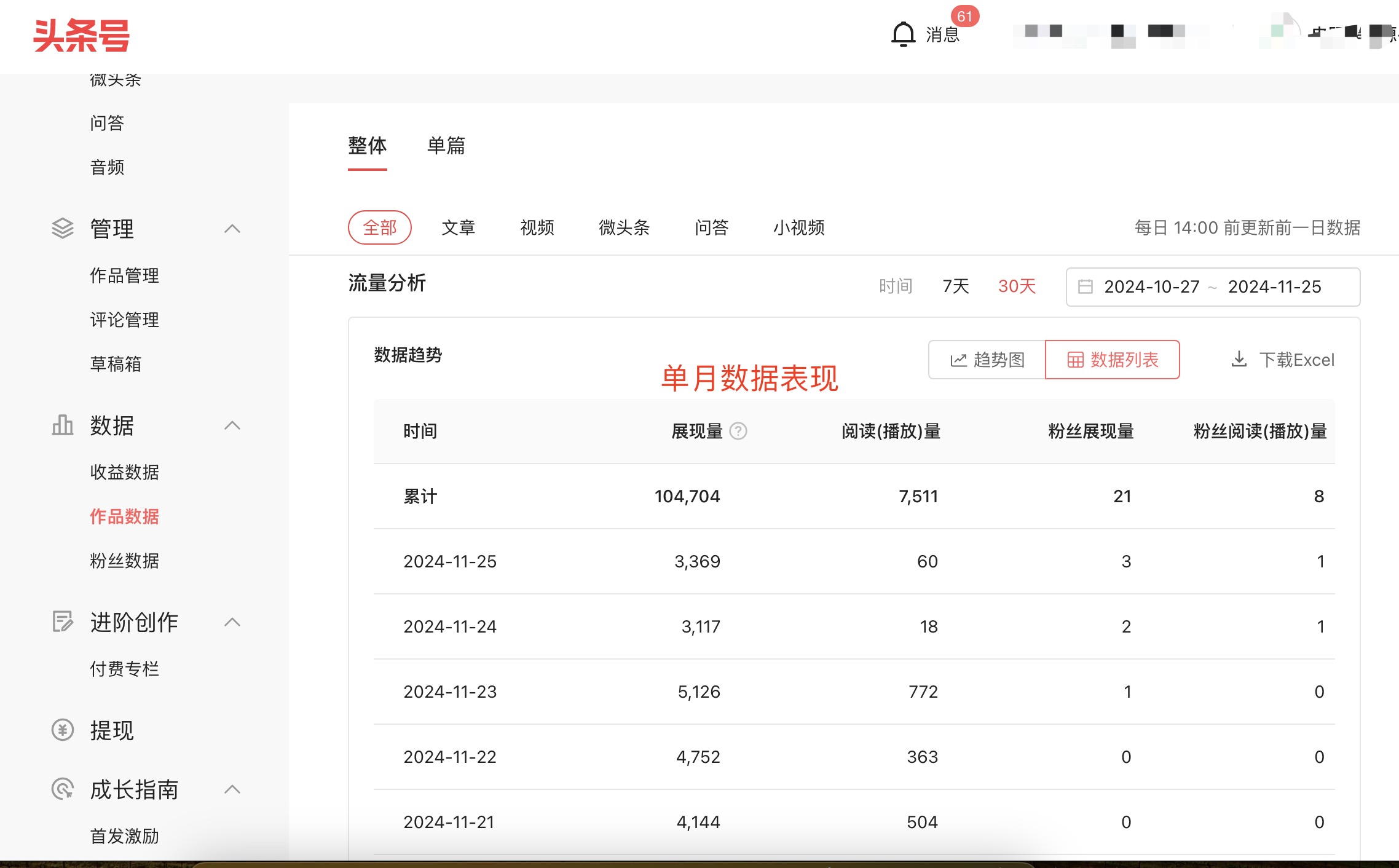This screenshot has height=868, width=1399.
Task: Select the 文章 content filter
Action: tap(459, 227)
